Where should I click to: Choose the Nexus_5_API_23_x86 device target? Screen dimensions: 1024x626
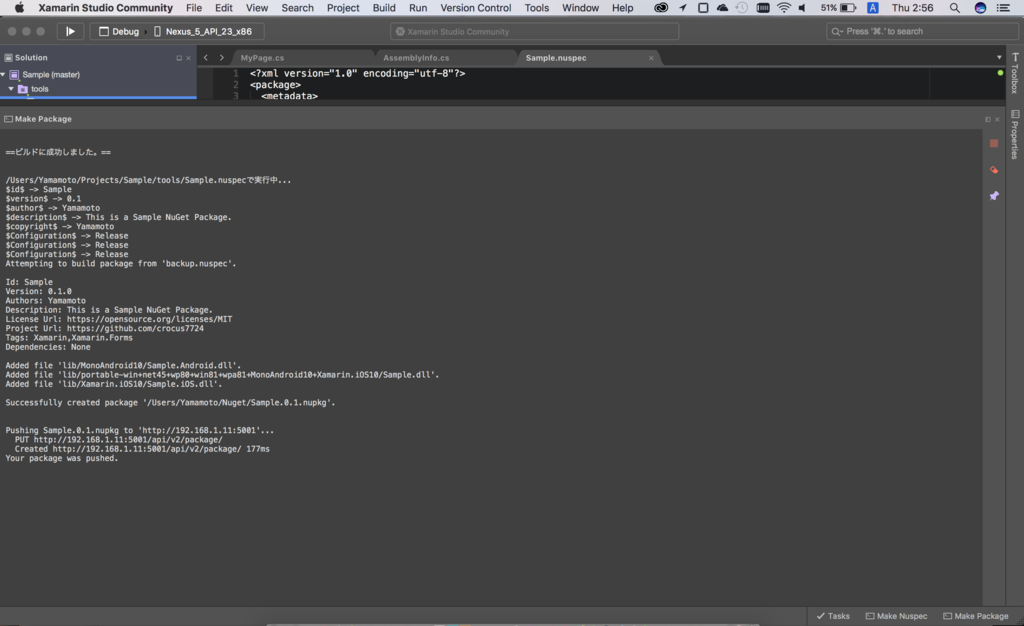(x=203, y=31)
